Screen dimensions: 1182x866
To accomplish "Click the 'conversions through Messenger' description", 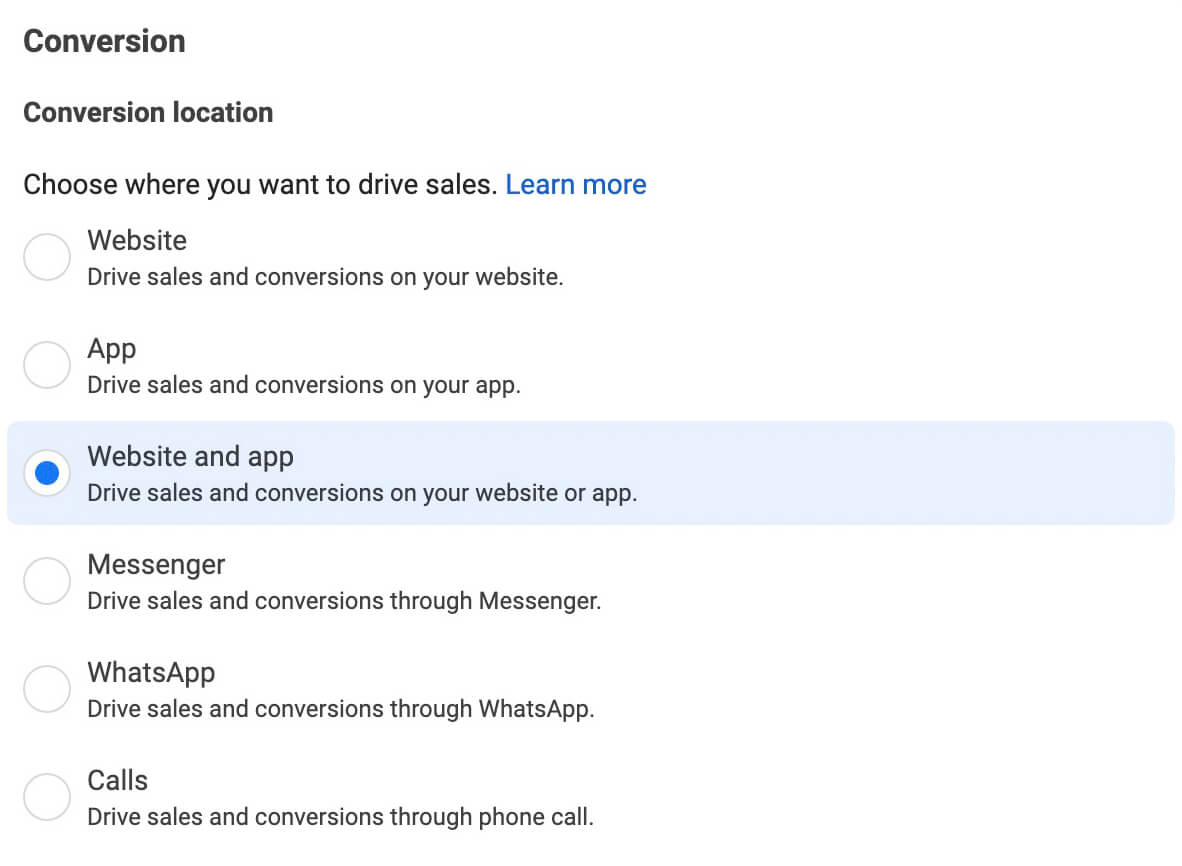I will [x=344, y=601].
